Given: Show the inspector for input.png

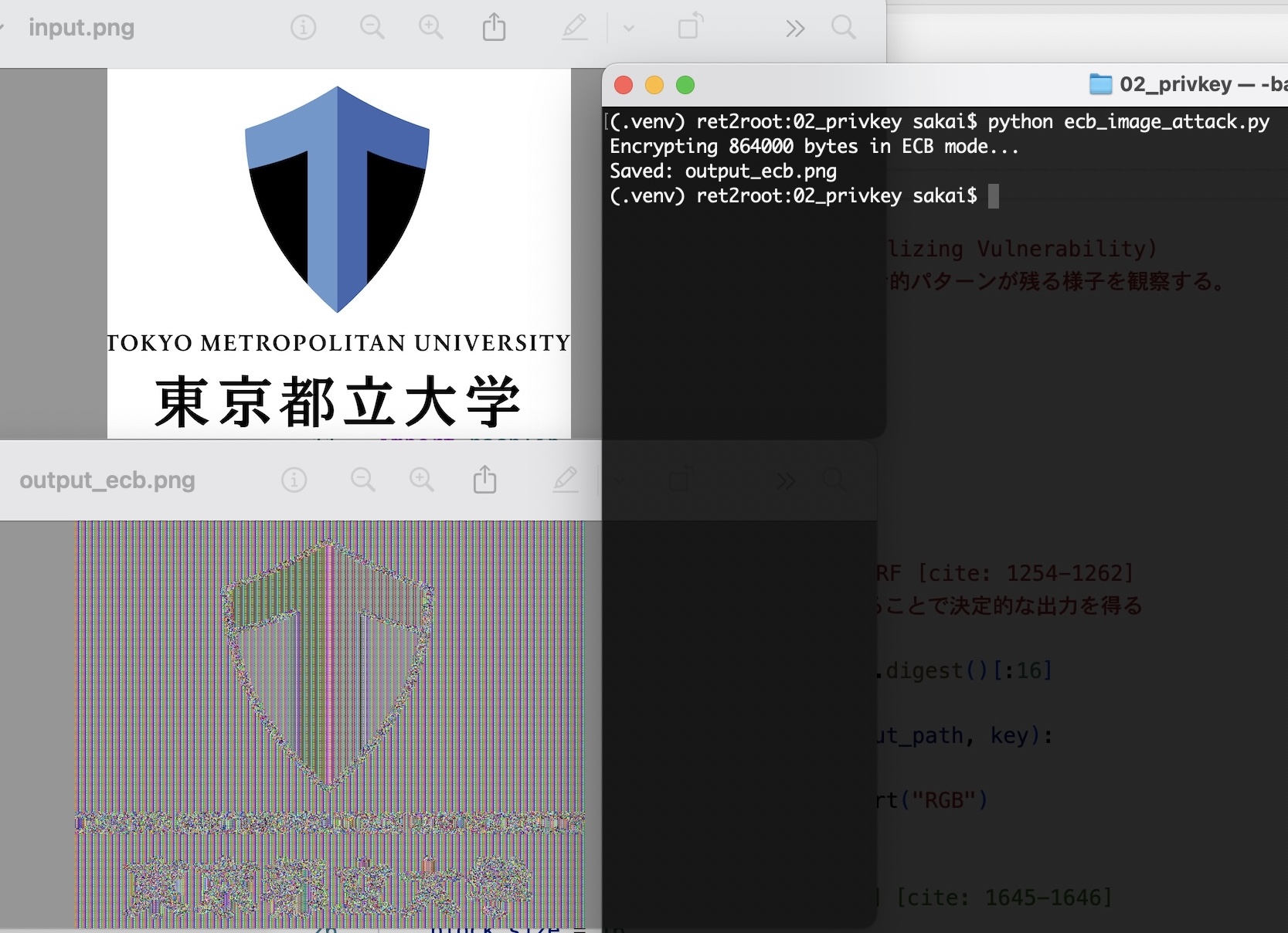Looking at the screenshot, I should point(303,27).
